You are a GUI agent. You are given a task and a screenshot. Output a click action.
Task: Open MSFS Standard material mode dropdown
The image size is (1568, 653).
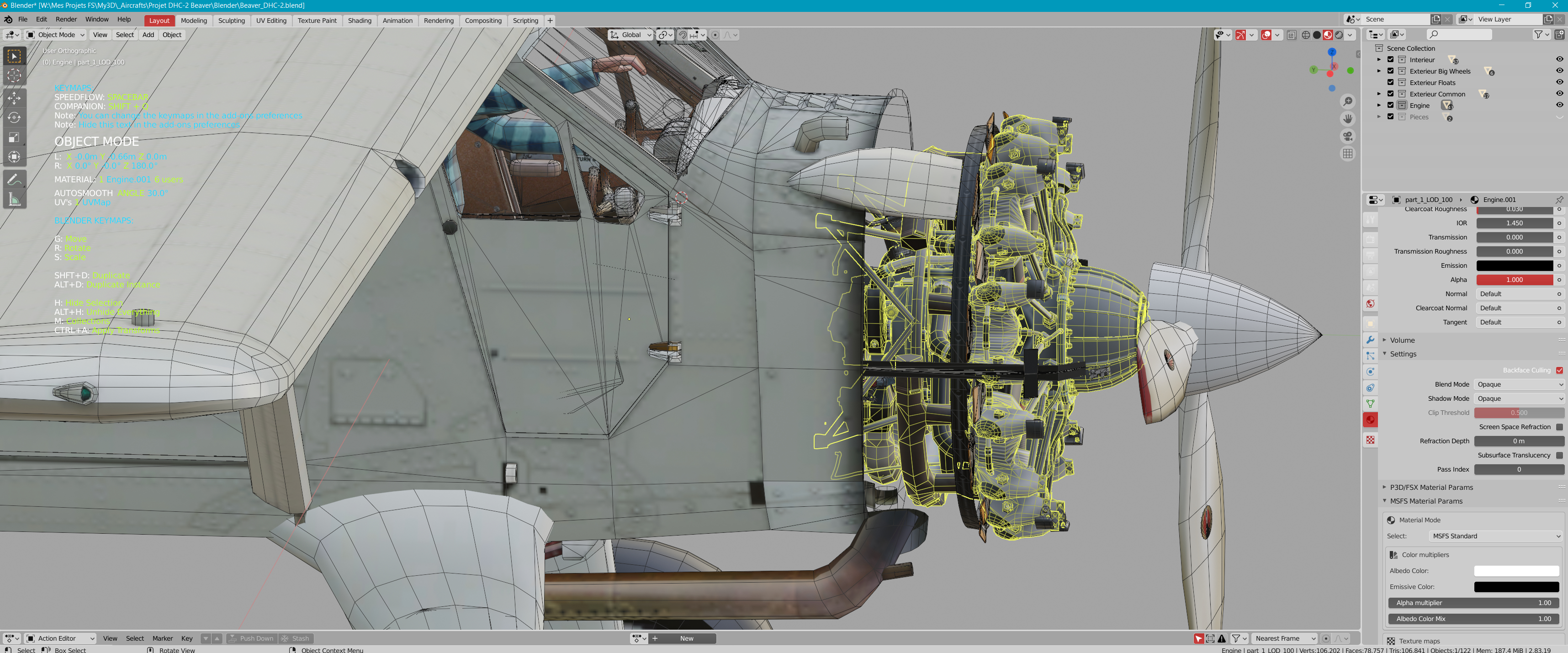[x=1495, y=536]
